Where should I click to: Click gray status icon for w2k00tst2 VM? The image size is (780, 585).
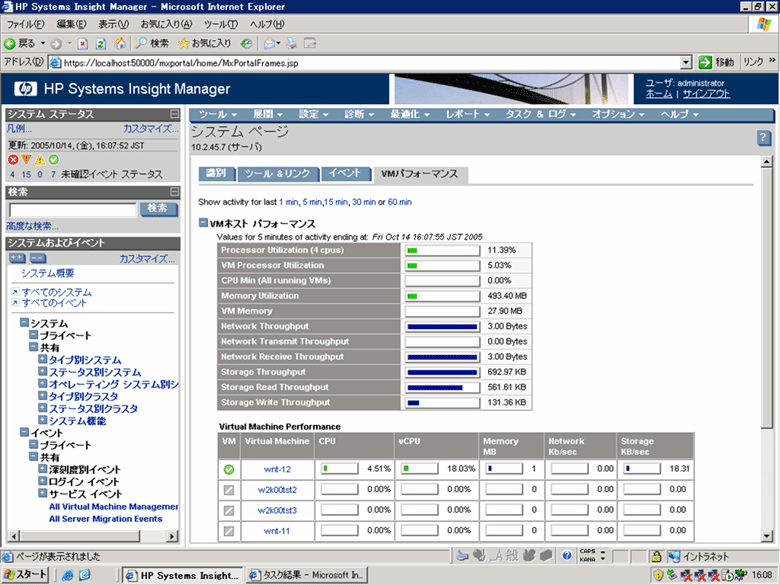point(229,490)
